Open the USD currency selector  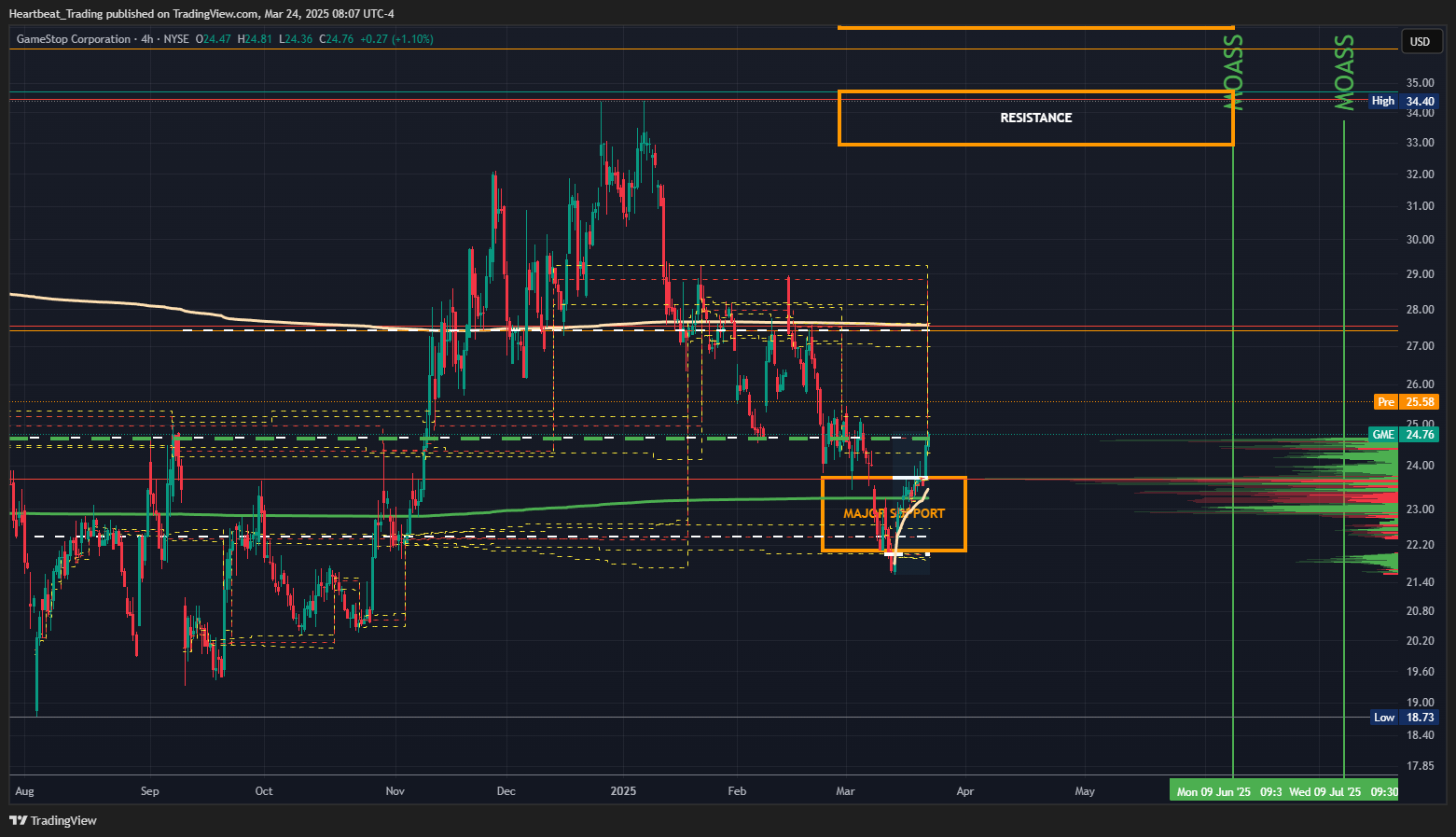1420,41
